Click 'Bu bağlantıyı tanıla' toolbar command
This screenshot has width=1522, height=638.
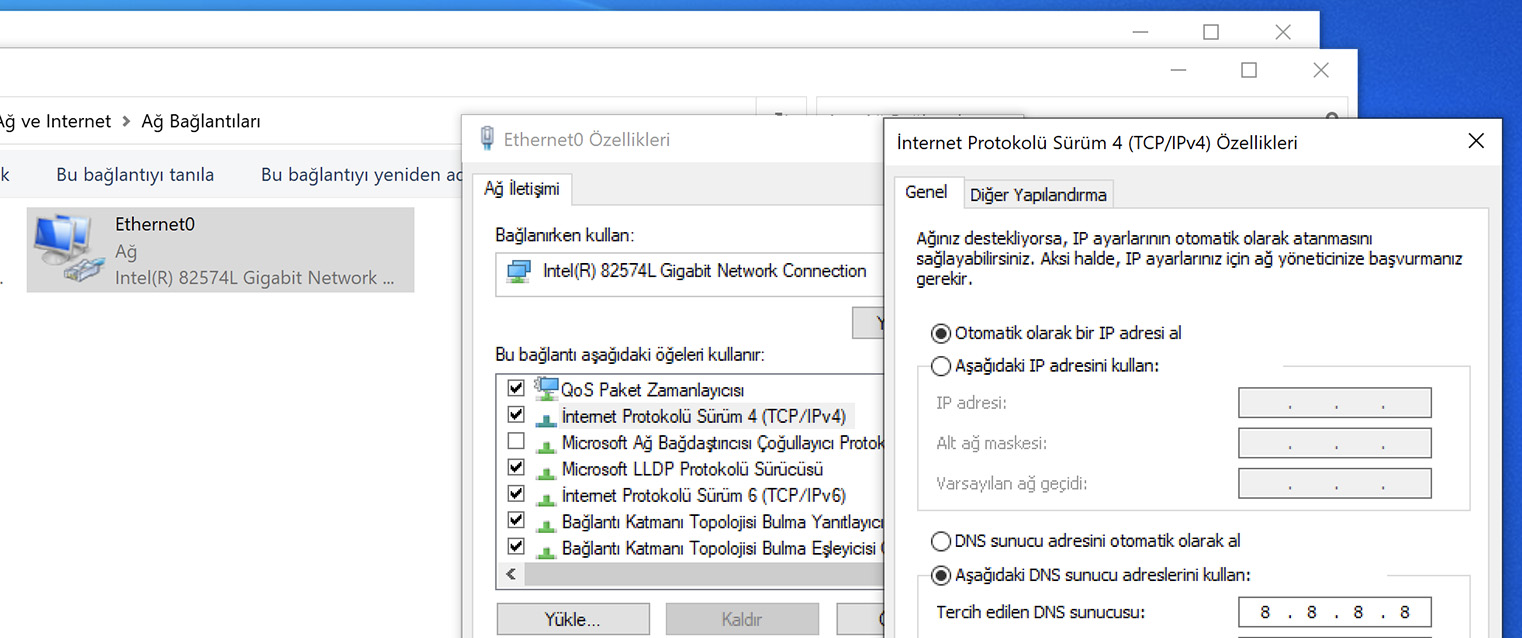coord(135,175)
